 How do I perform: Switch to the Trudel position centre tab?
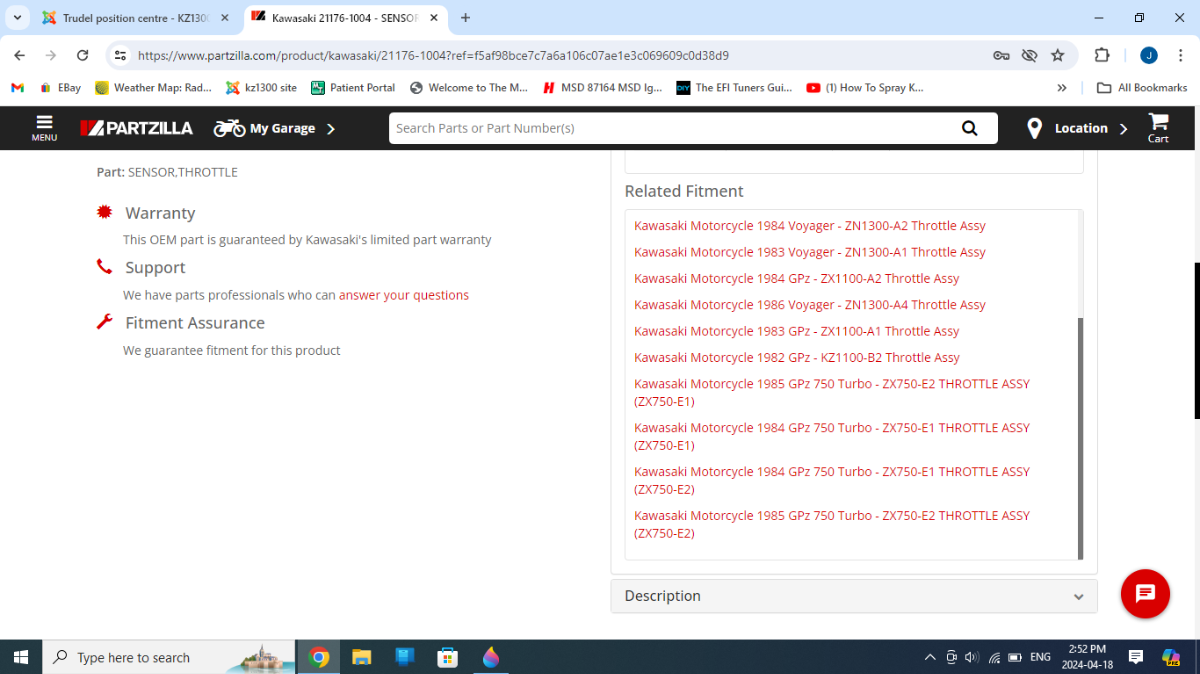[x=135, y=18]
